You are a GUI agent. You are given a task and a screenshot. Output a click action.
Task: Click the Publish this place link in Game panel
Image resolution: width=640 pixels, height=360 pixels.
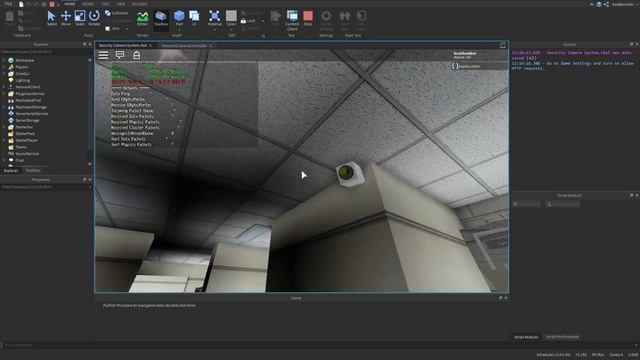pyautogui.click(x=149, y=305)
